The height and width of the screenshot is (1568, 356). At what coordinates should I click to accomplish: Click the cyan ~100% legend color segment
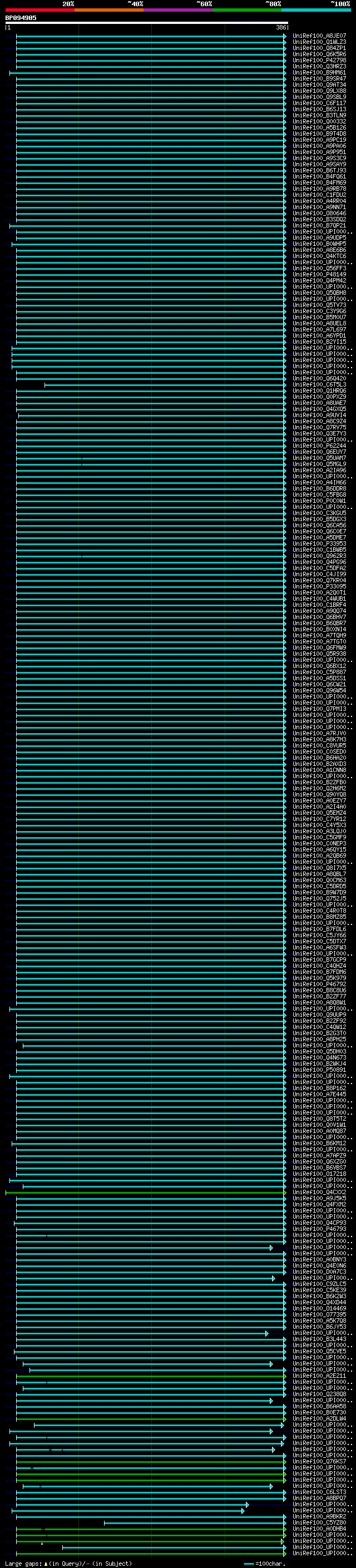316,10
